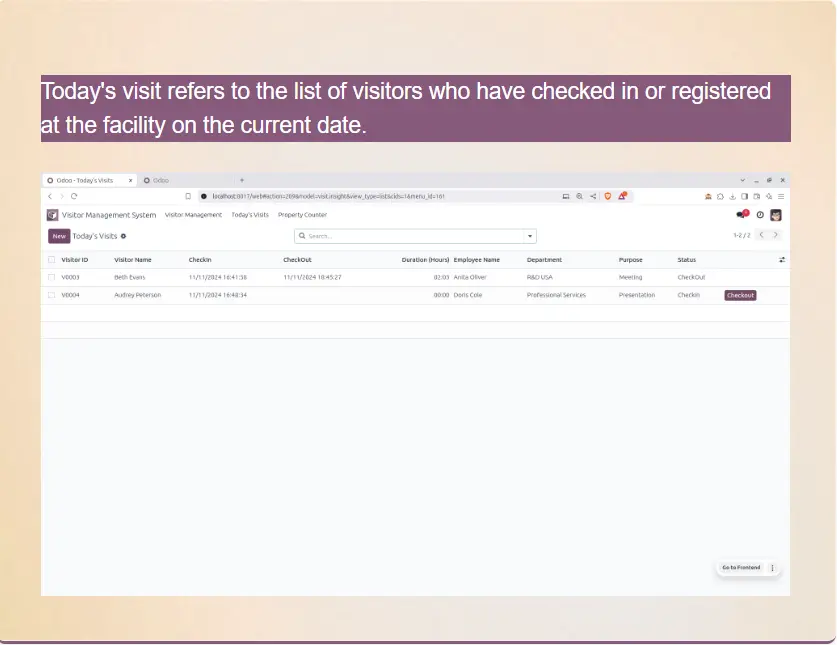This screenshot has width=837, height=645.
Task: Go to next page of records
Action: coord(776,236)
